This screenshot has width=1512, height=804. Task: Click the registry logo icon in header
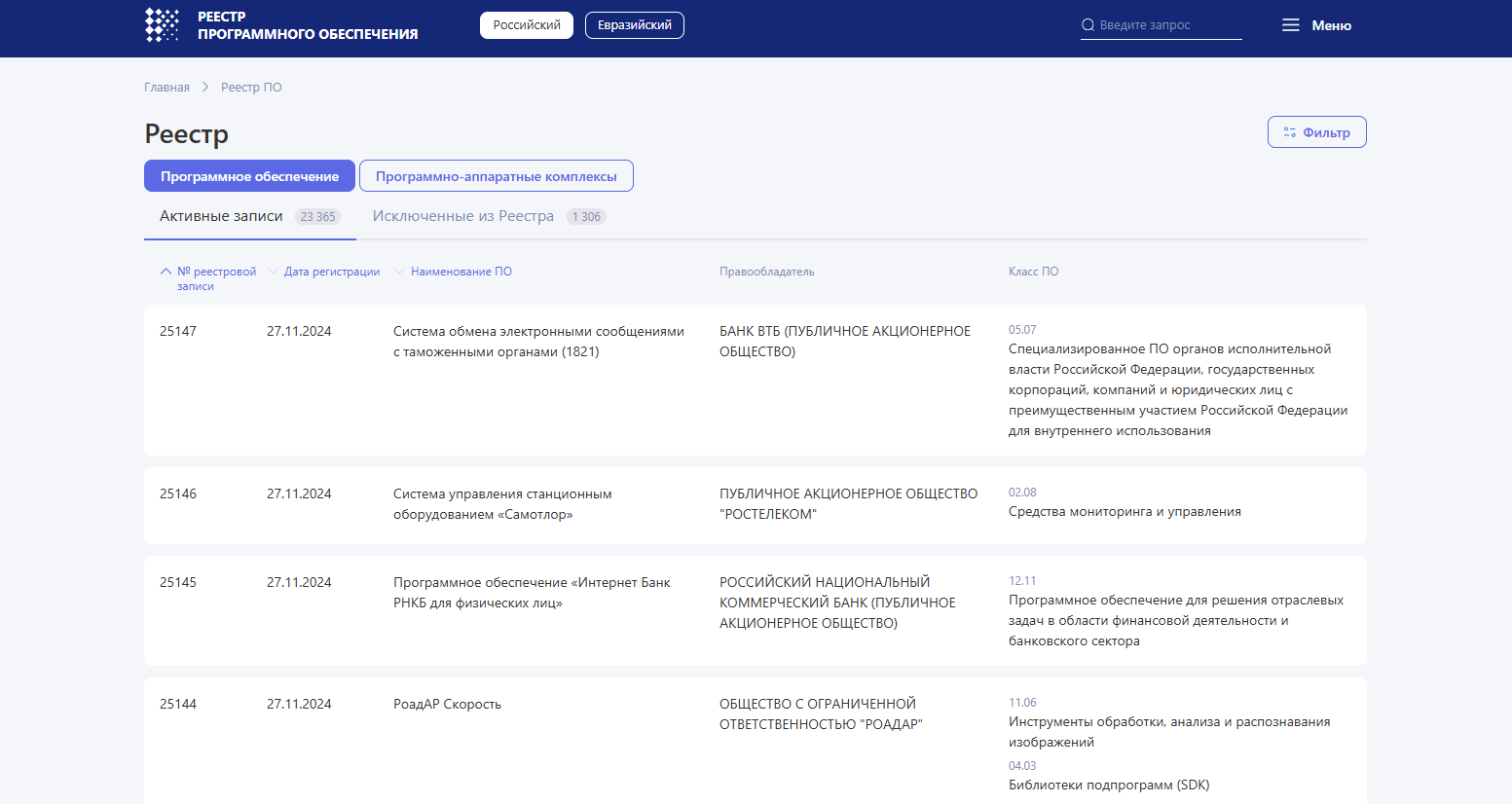162,25
